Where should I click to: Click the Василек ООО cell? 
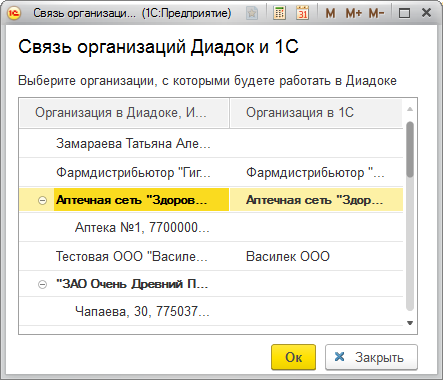288,256
